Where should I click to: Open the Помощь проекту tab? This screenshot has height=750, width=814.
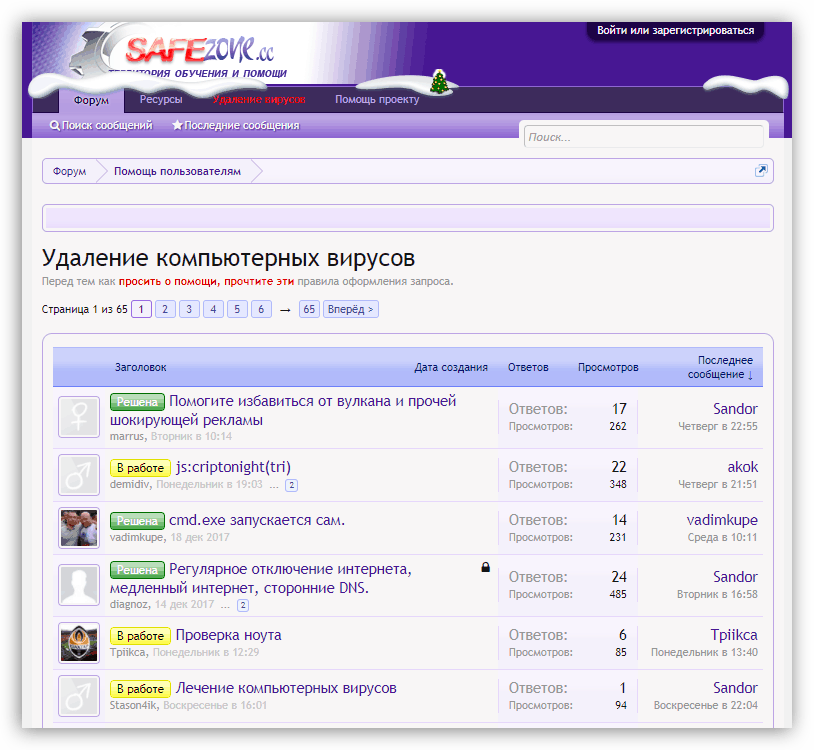point(377,99)
